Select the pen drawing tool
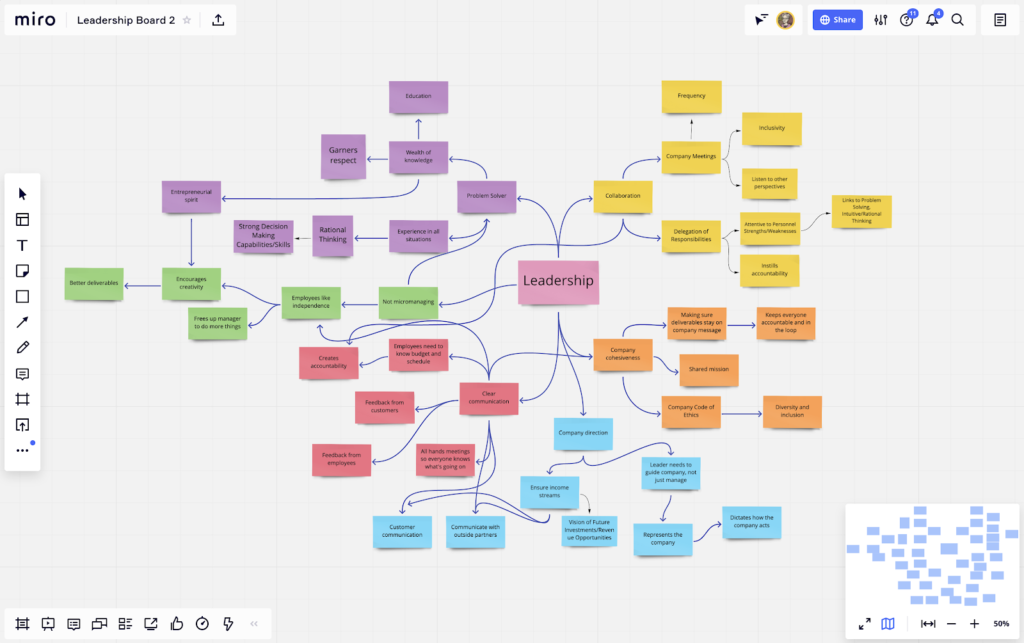The image size is (1024, 643). pos(22,347)
